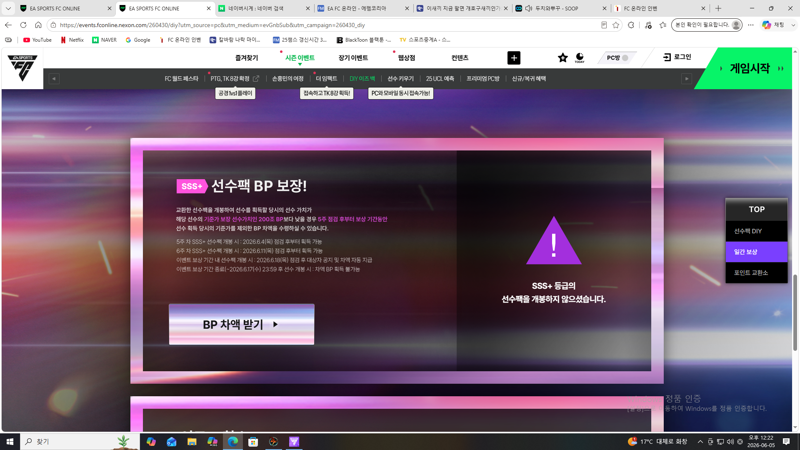Jump to 일간 보상 section
Viewport: 800px width, 450px height.
click(x=757, y=252)
